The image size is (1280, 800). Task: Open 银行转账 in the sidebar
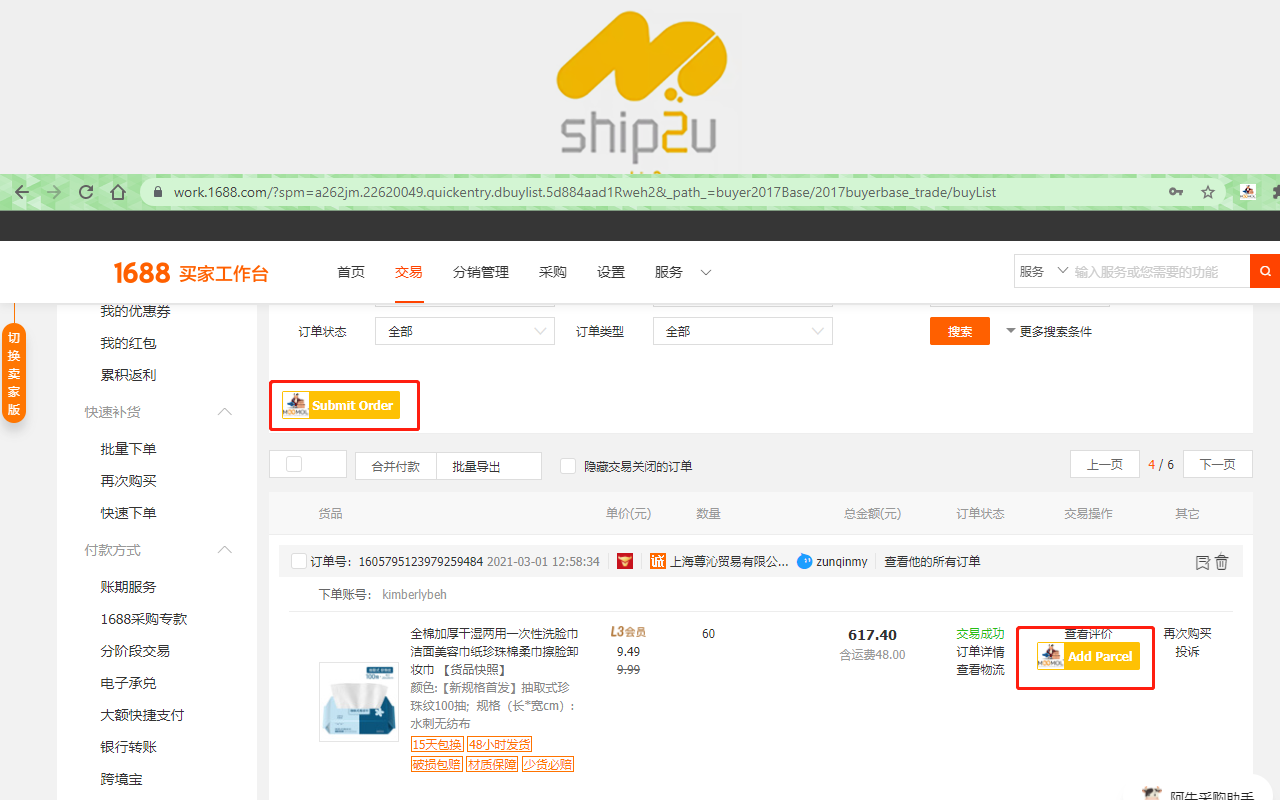point(128,747)
